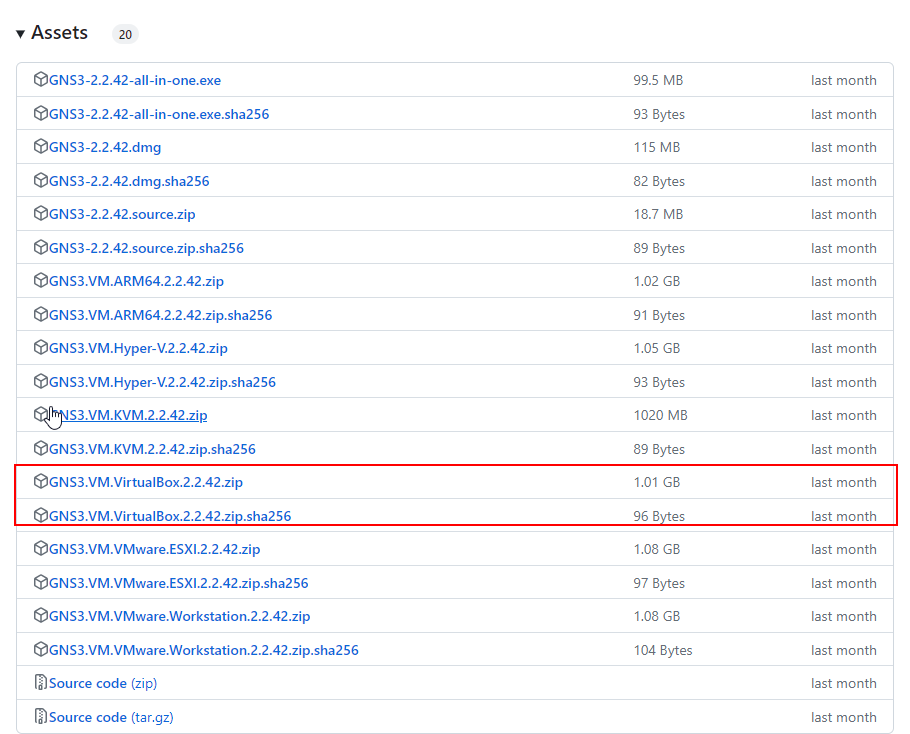Image resolution: width=910 pixels, height=734 pixels.
Task: Download GNS3.VM.VirtualBox.2.2.42.zip
Action: (146, 482)
